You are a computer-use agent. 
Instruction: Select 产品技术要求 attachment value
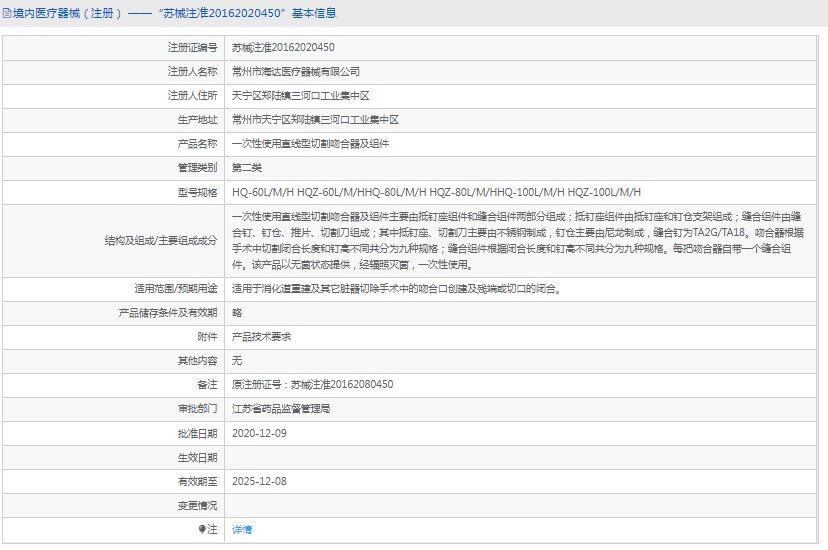click(x=261, y=337)
